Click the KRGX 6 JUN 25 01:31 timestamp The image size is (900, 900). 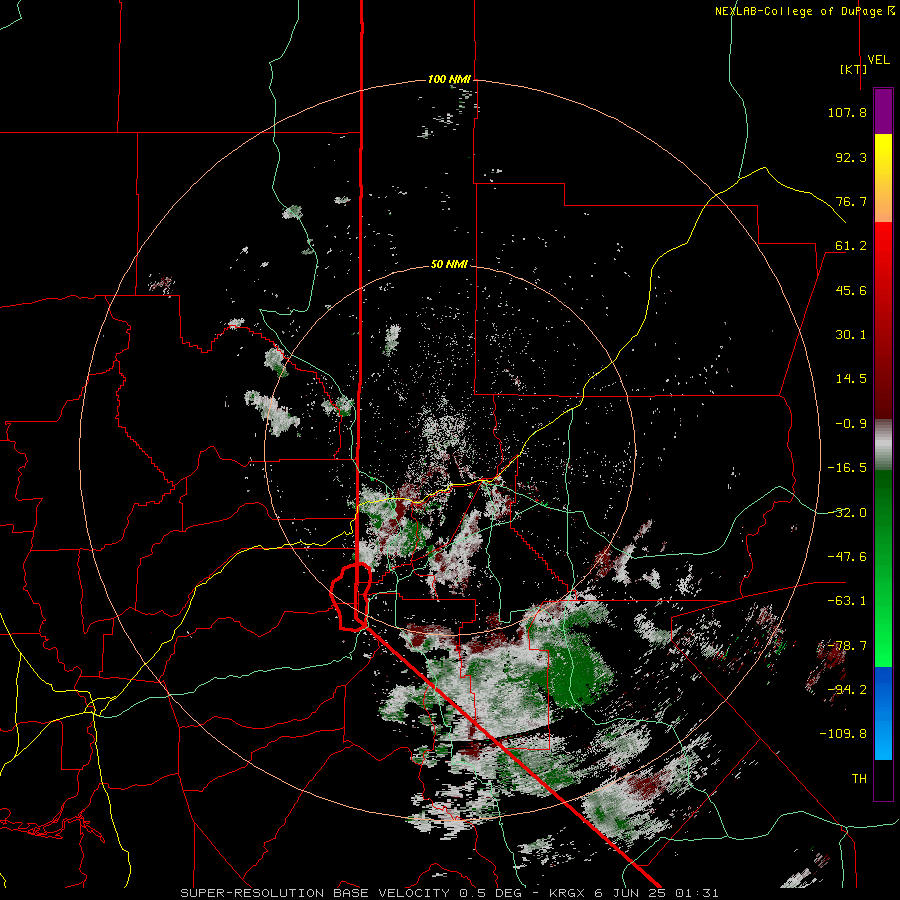click(634, 893)
